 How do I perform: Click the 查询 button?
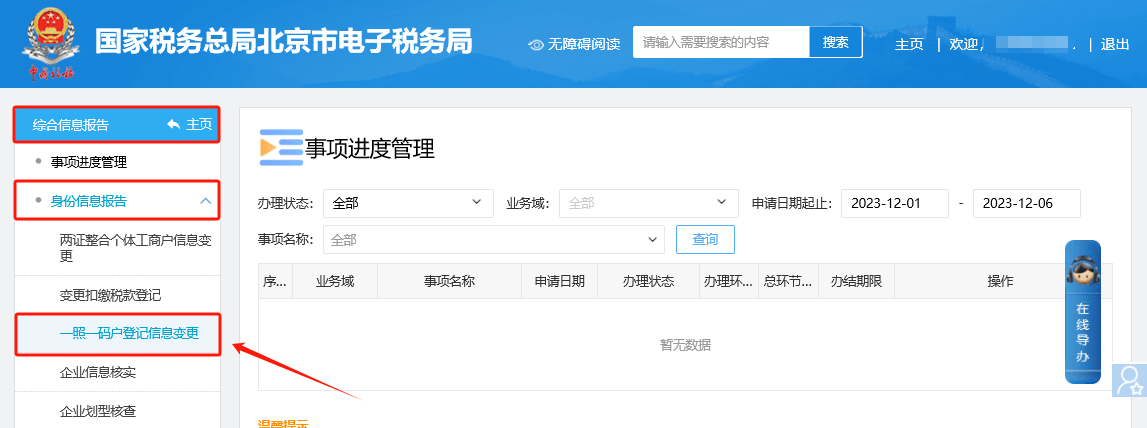click(705, 240)
